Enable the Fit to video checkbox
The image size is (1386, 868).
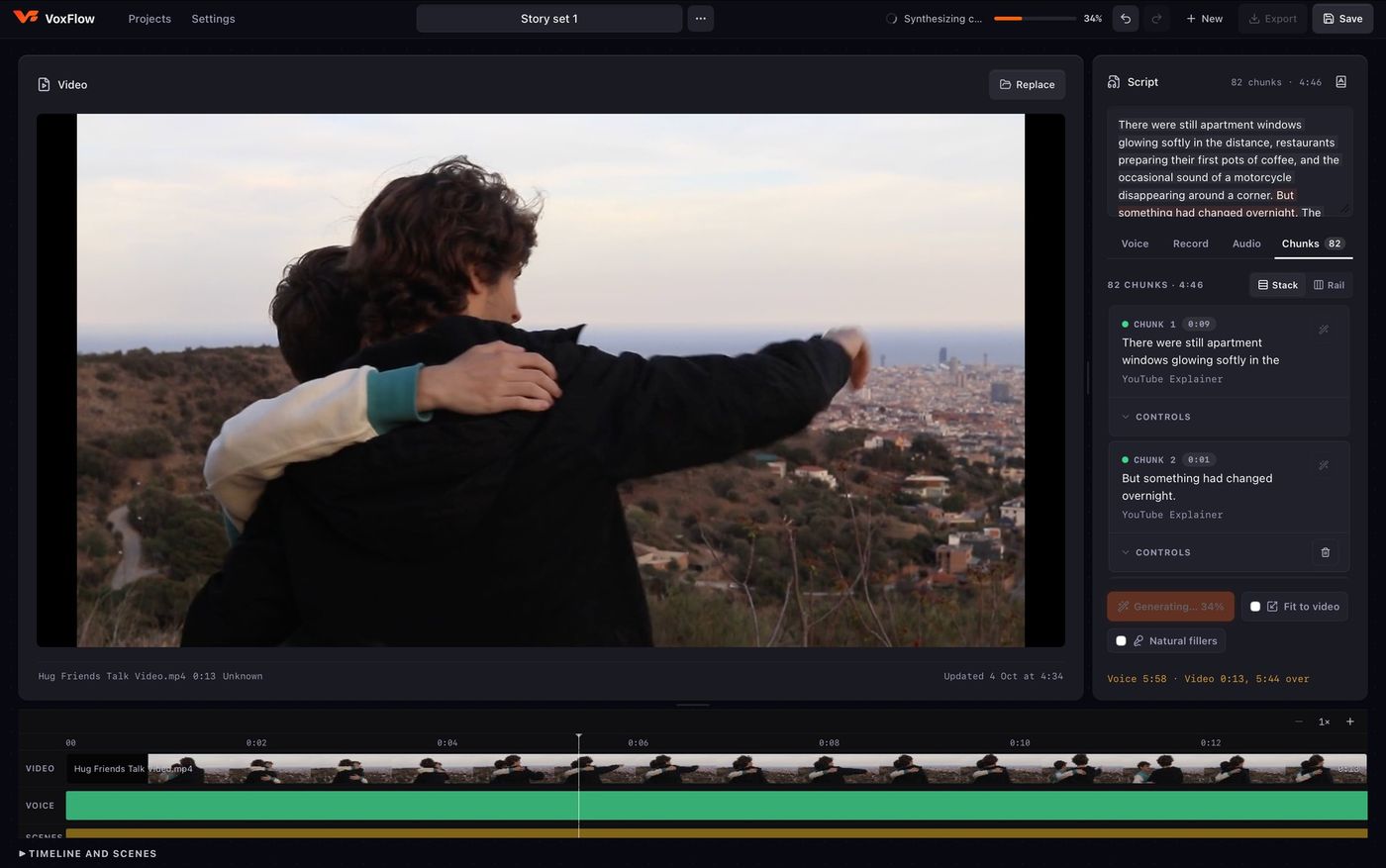tap(1255, 607)
